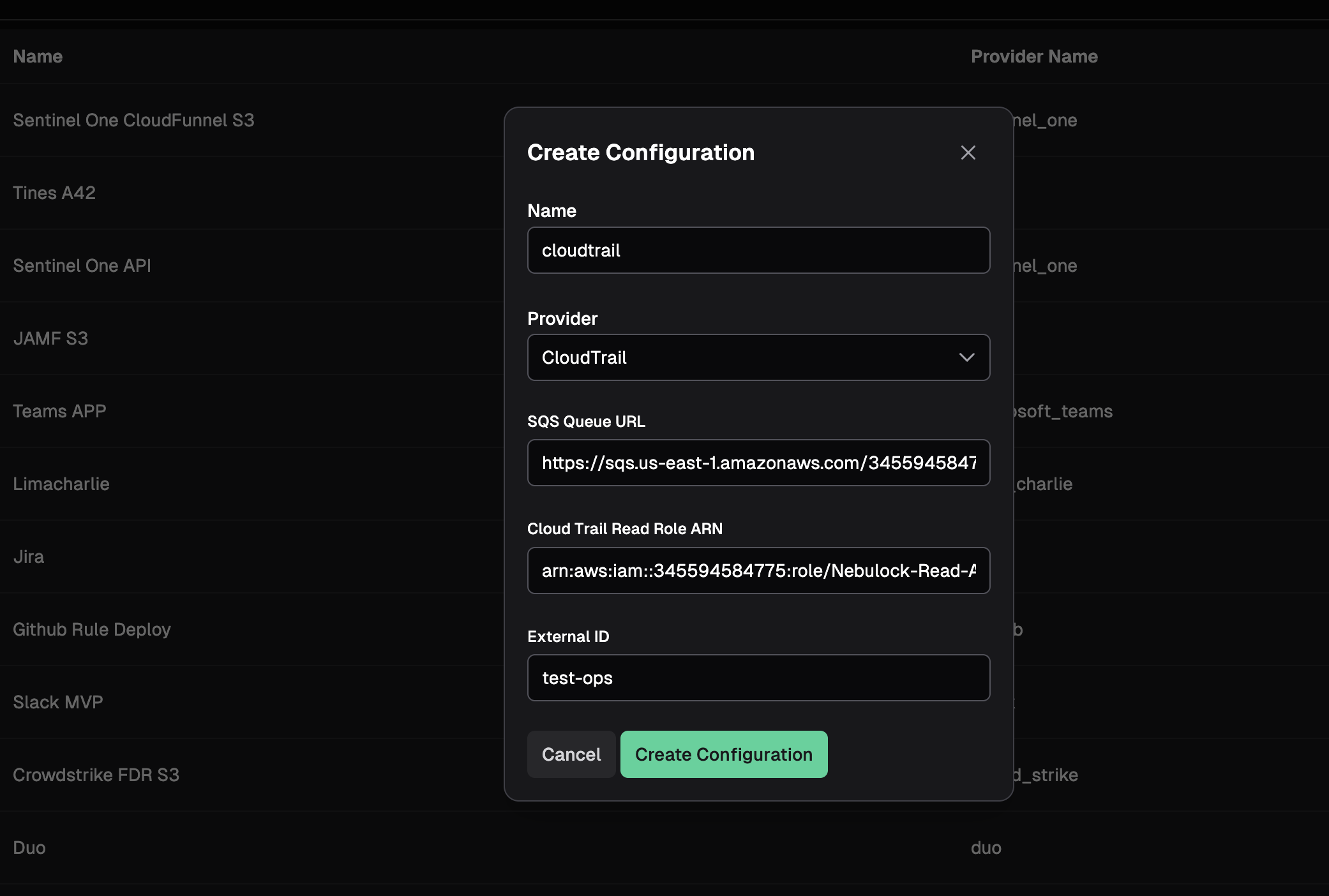
Task: Open the Teams APP configuration
Action: [59, 411]
